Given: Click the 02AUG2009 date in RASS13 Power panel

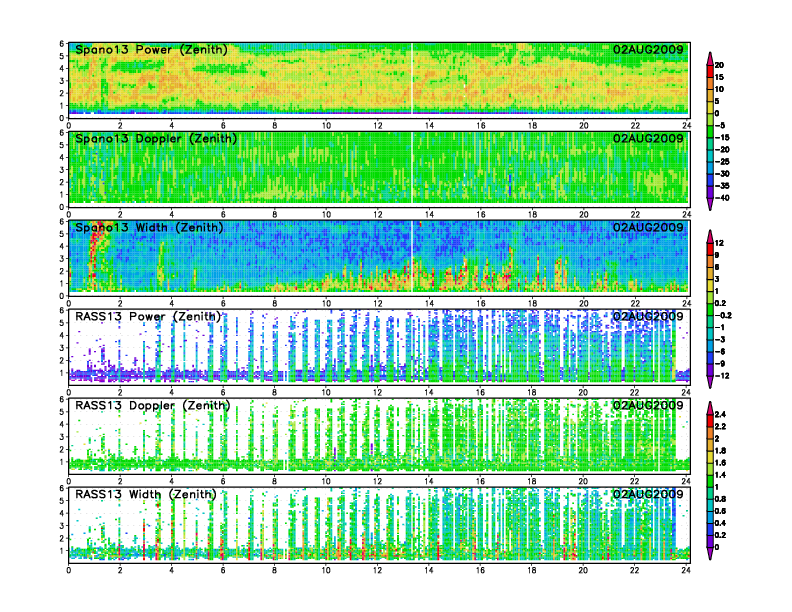Looking at the screenshot, I should coord(648,316).
